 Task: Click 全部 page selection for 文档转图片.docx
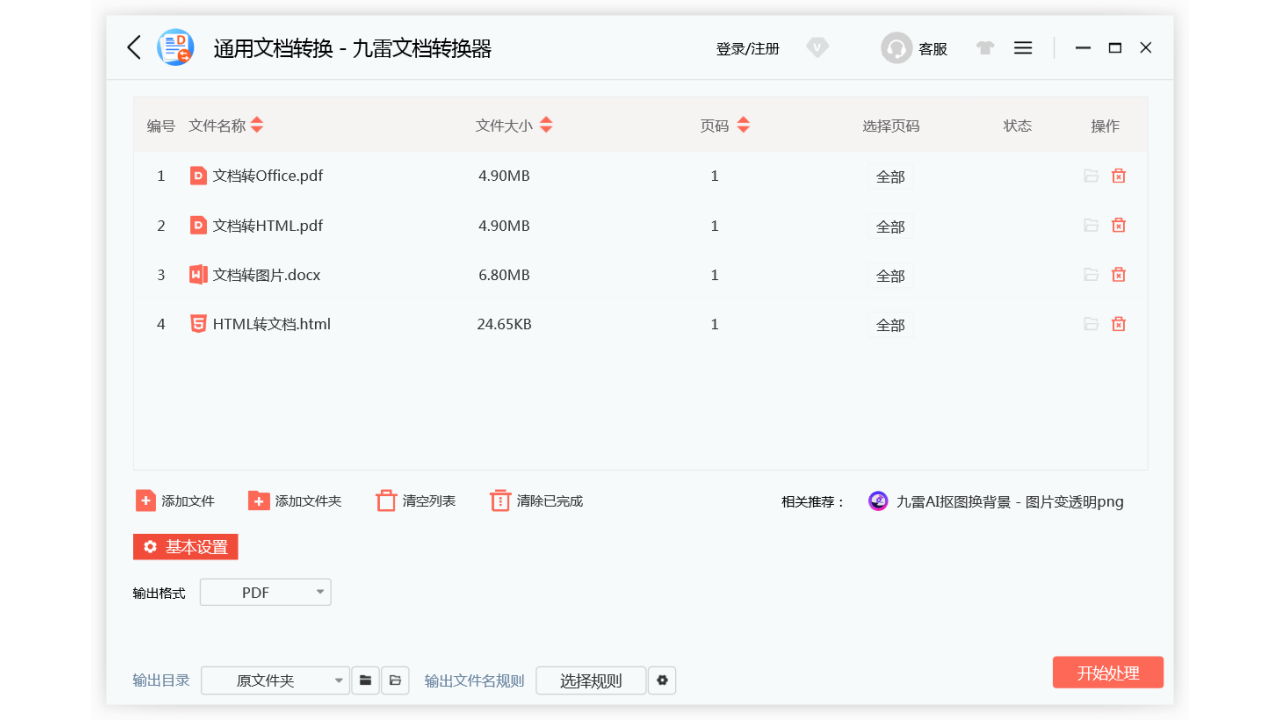pos(889,275)
